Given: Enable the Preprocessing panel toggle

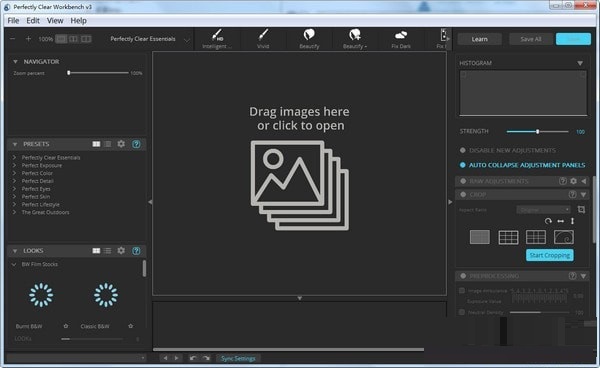Looking at the screenshot, I should tap(463, 276).
